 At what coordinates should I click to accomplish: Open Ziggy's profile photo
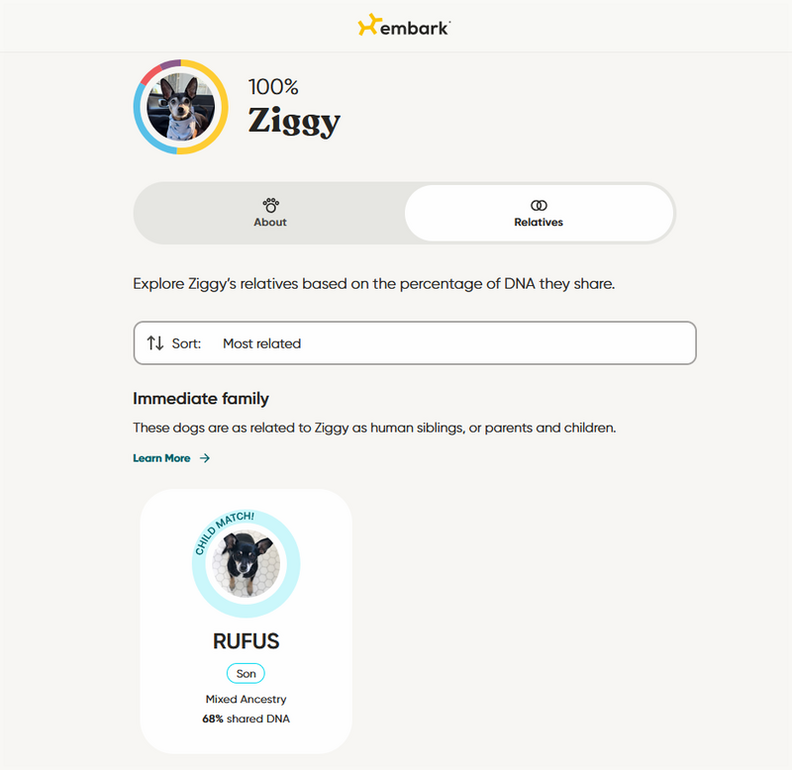click(x=180, y=108)
